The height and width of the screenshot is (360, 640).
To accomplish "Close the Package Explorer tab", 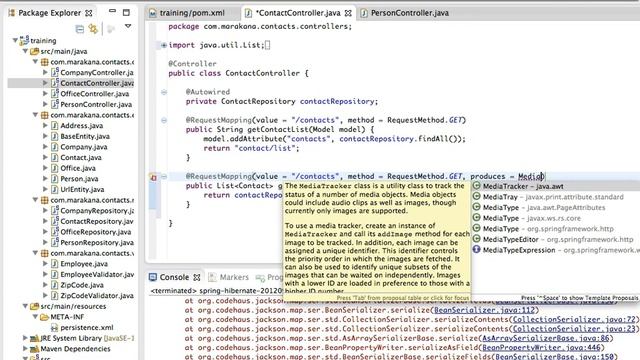I will (89, 13).
